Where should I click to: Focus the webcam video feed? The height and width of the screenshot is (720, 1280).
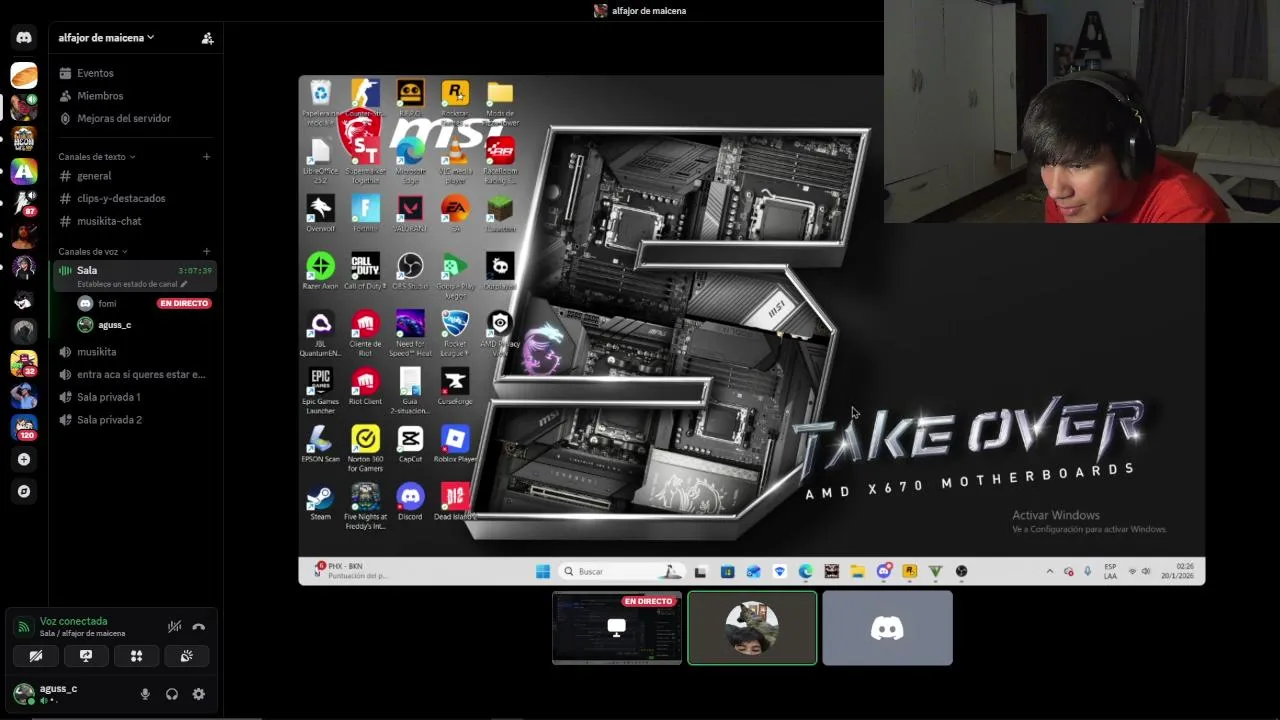coord(1082,111)
